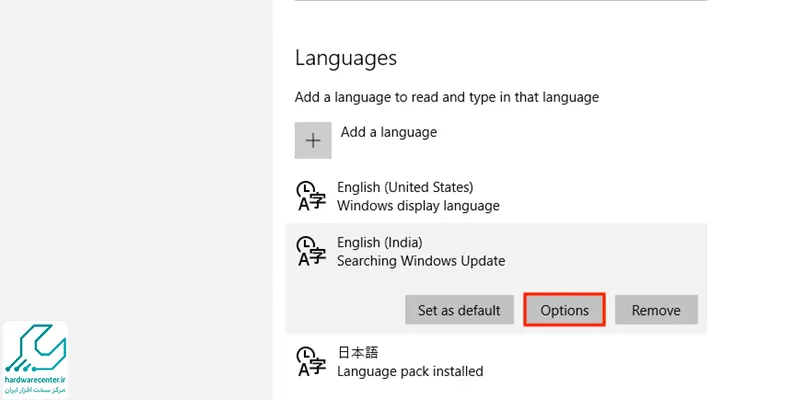Click the hardwarecenter.ir website text
The image size is (800, 400).
[35, 380]
